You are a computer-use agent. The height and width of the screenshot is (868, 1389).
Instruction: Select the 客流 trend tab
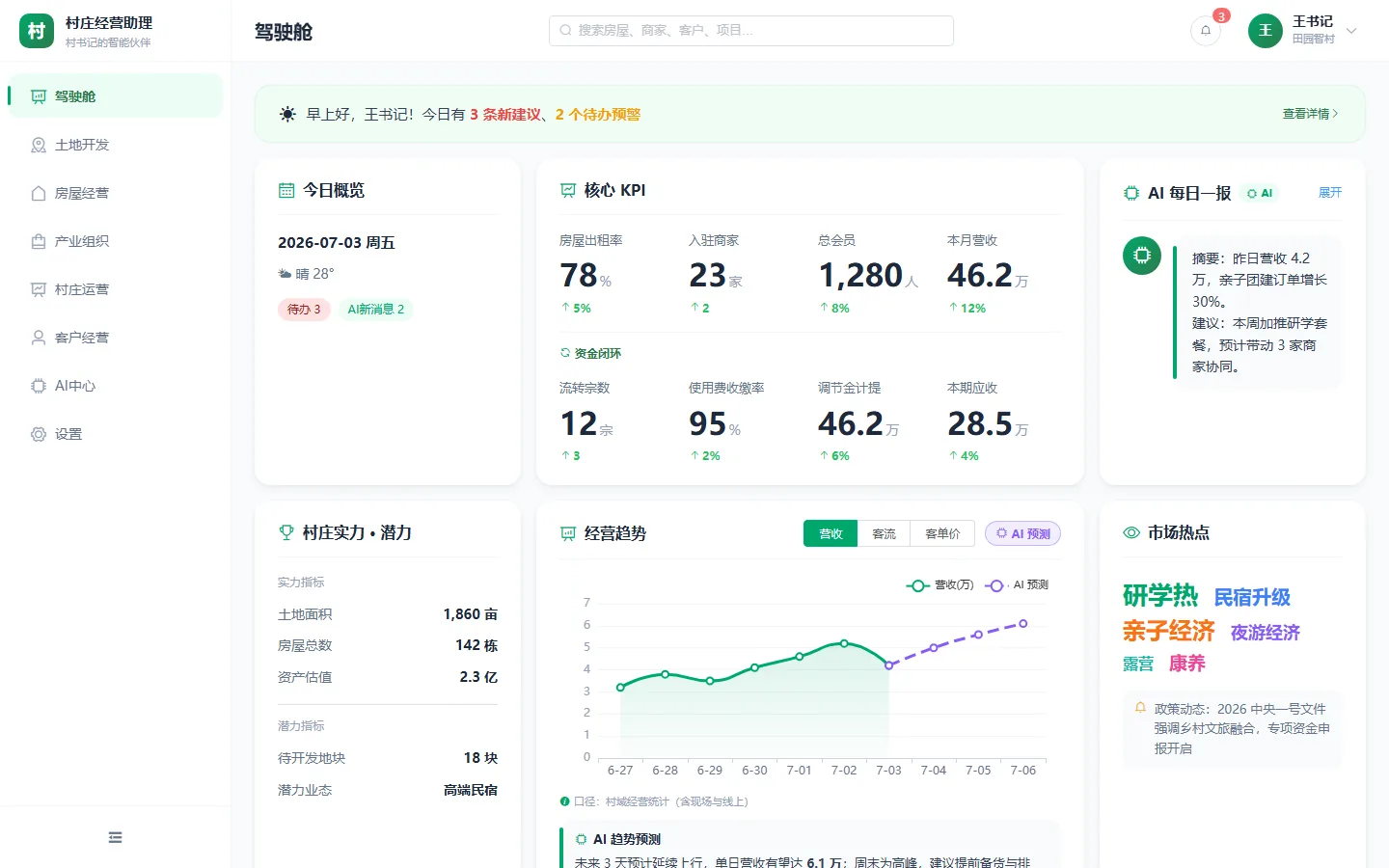[x=884, y=533]
